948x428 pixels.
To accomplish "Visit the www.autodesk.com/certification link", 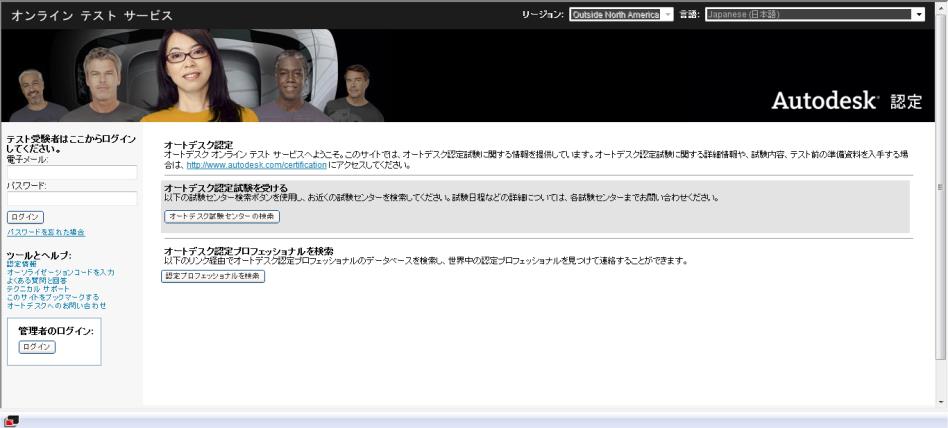I will tap(256, 164).
